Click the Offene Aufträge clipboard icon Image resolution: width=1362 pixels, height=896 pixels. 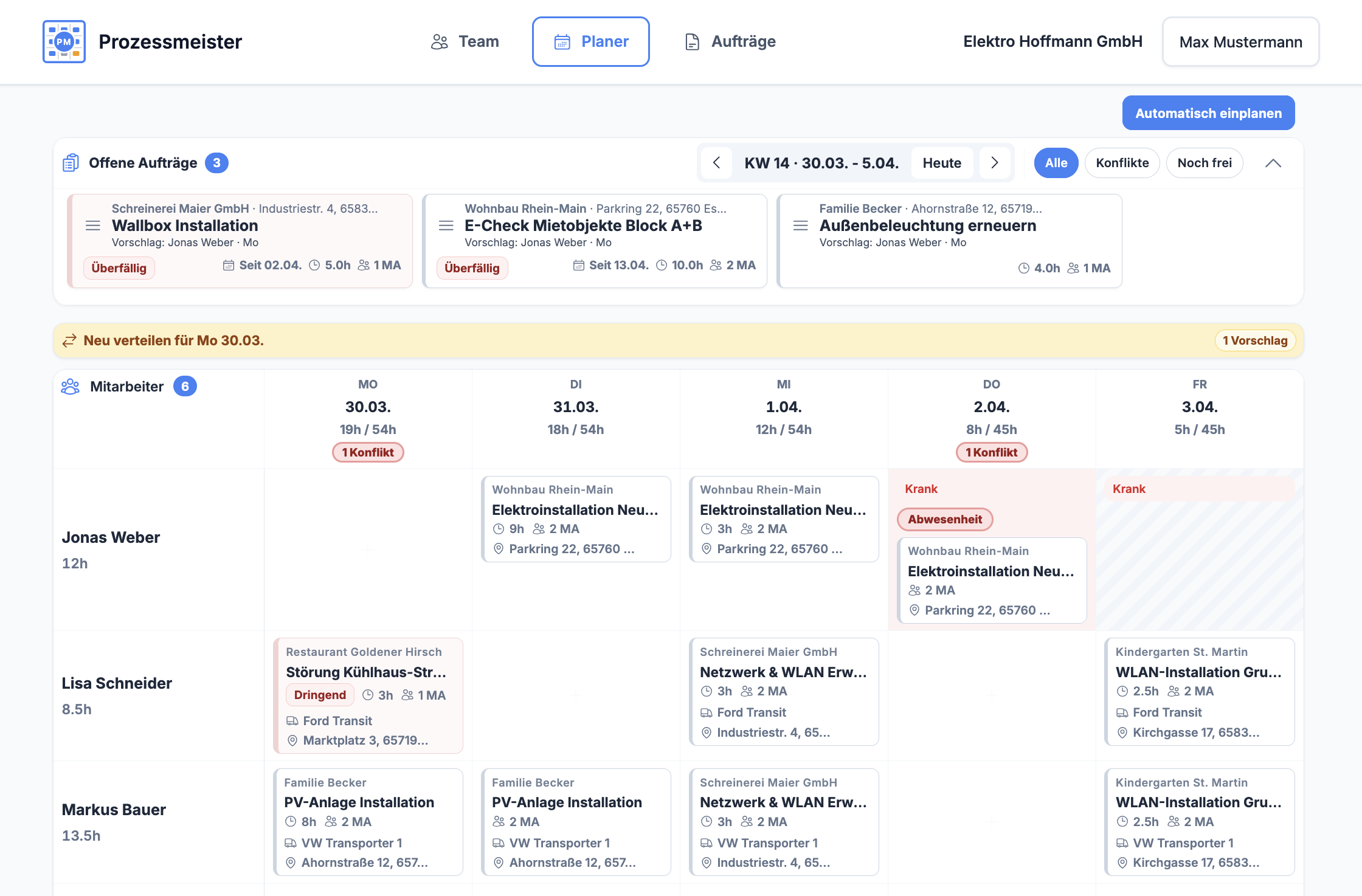point(71,163)
